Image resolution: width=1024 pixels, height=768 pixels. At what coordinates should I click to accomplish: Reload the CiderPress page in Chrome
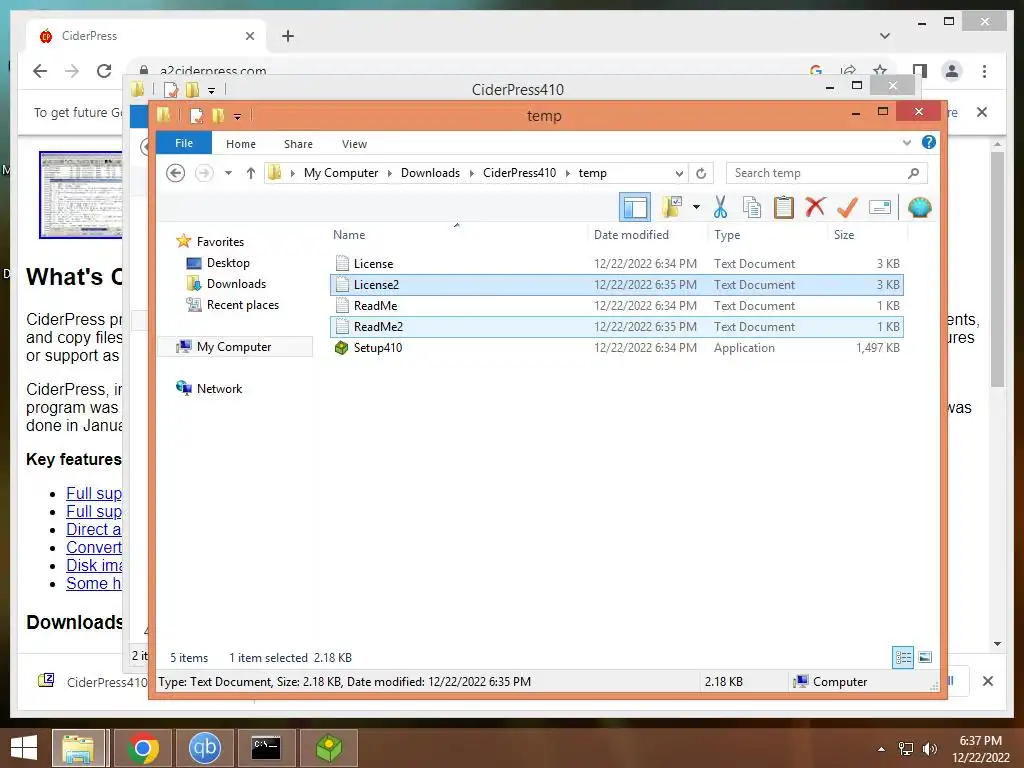coord(104,71)
